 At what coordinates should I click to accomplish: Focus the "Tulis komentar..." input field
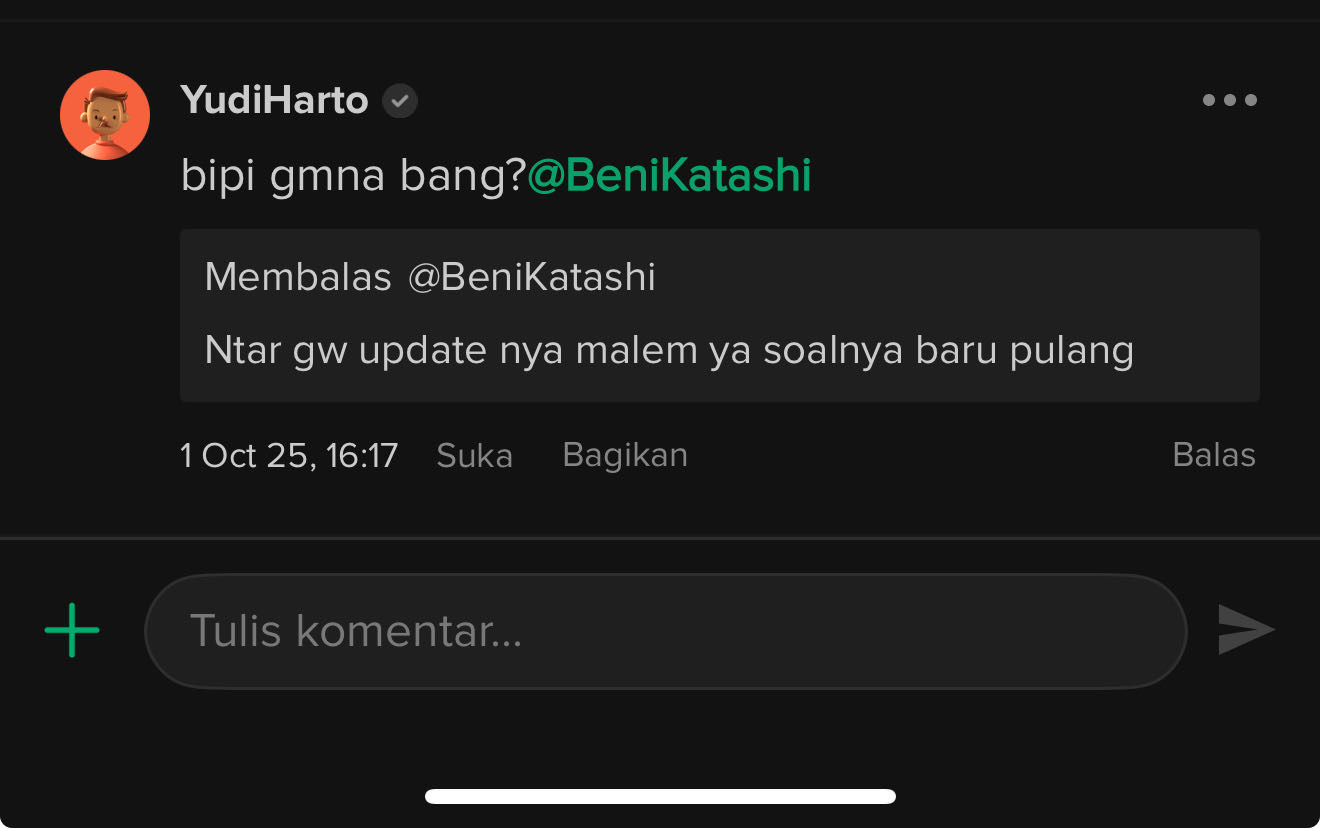[665, 631]
